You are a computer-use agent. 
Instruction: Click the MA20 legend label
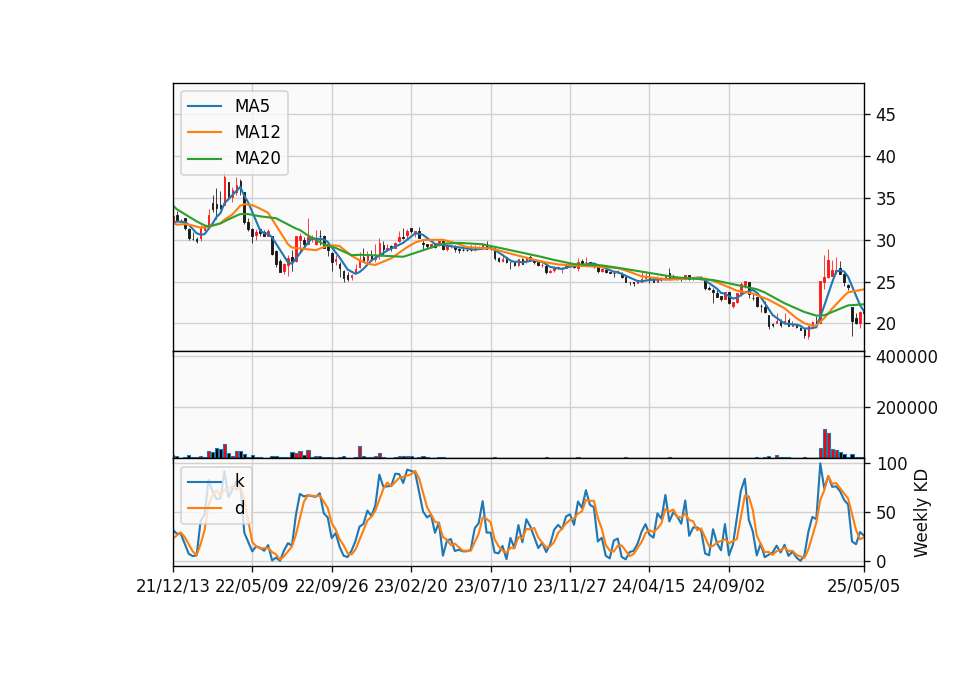[x=258, y=158]
